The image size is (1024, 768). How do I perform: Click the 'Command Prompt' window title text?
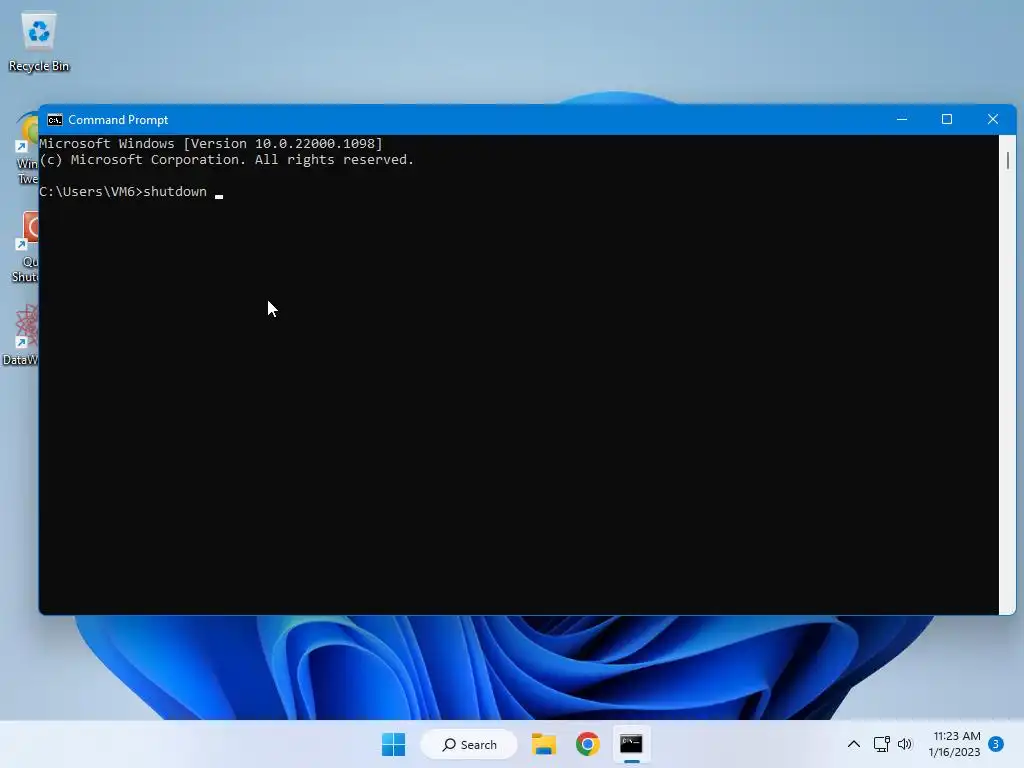(x=118, y=120)
